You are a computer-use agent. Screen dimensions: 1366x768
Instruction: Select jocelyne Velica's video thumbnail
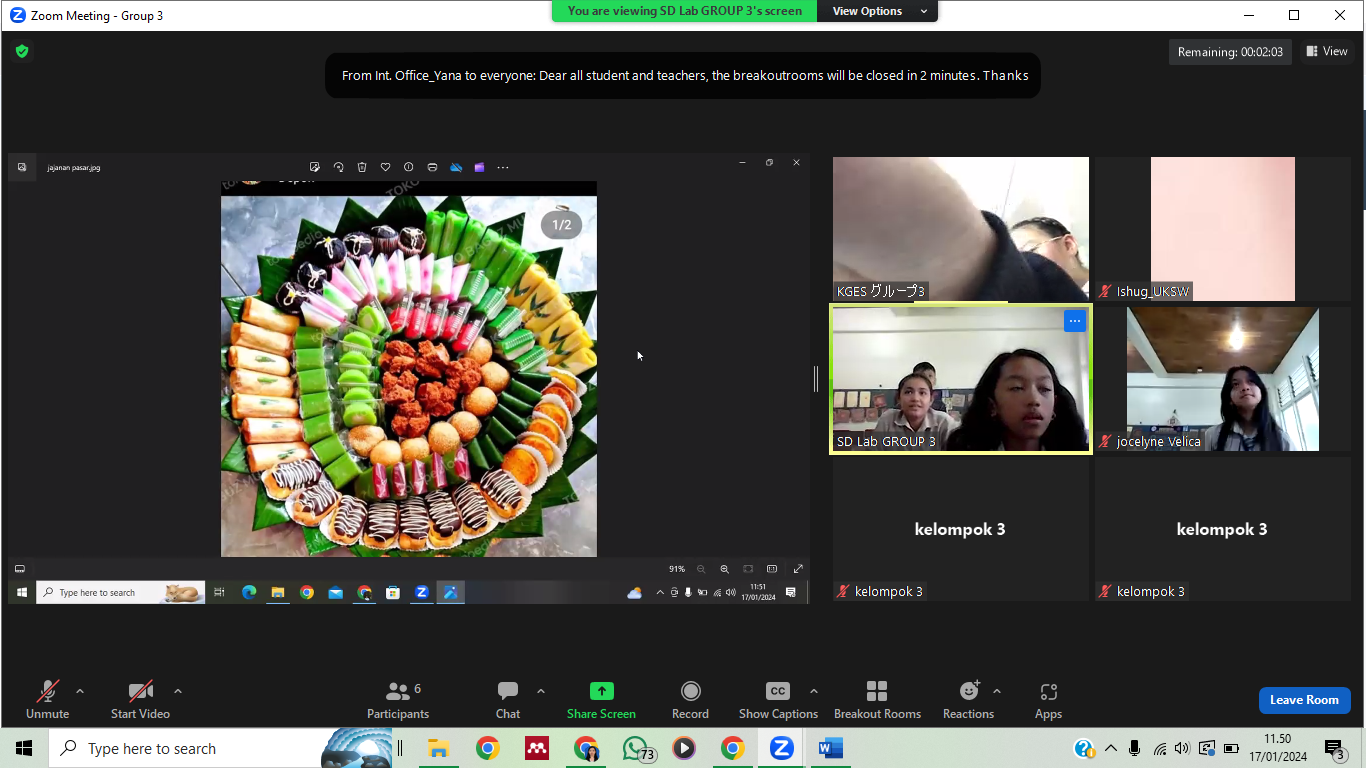coord(1222,380)
